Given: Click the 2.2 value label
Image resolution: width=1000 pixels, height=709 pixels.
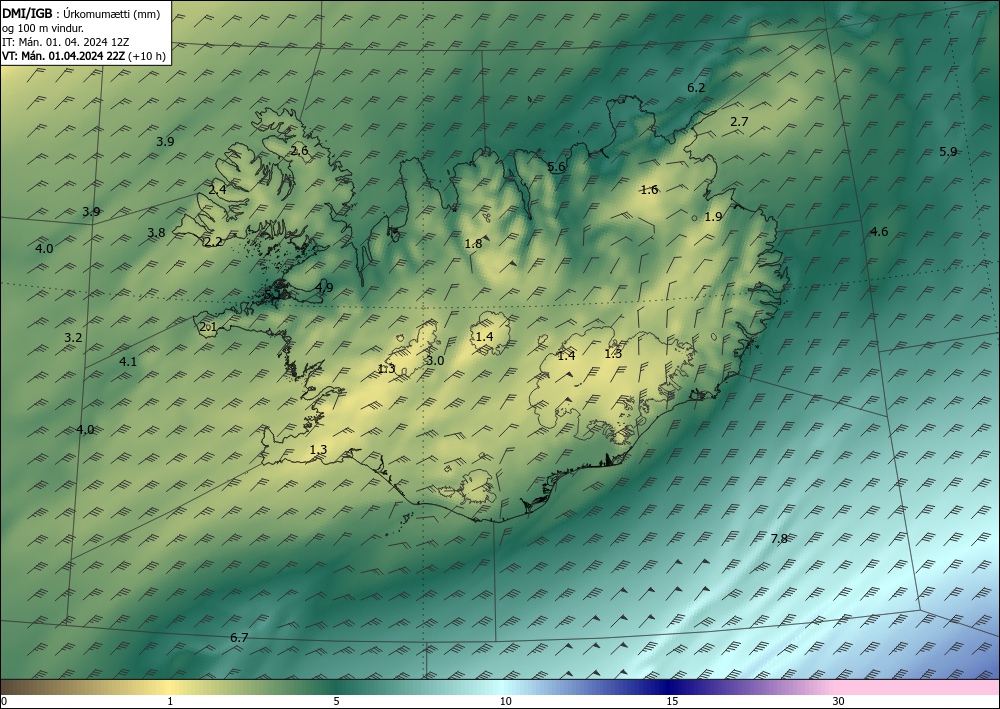Looking at the screenshot, I should click(214, 242).
